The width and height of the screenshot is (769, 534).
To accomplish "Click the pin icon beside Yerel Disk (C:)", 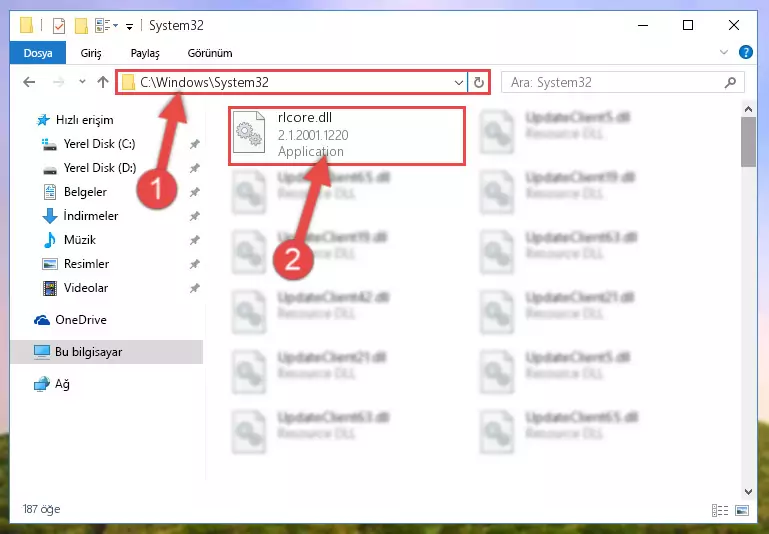I will [x=195, y=144].
